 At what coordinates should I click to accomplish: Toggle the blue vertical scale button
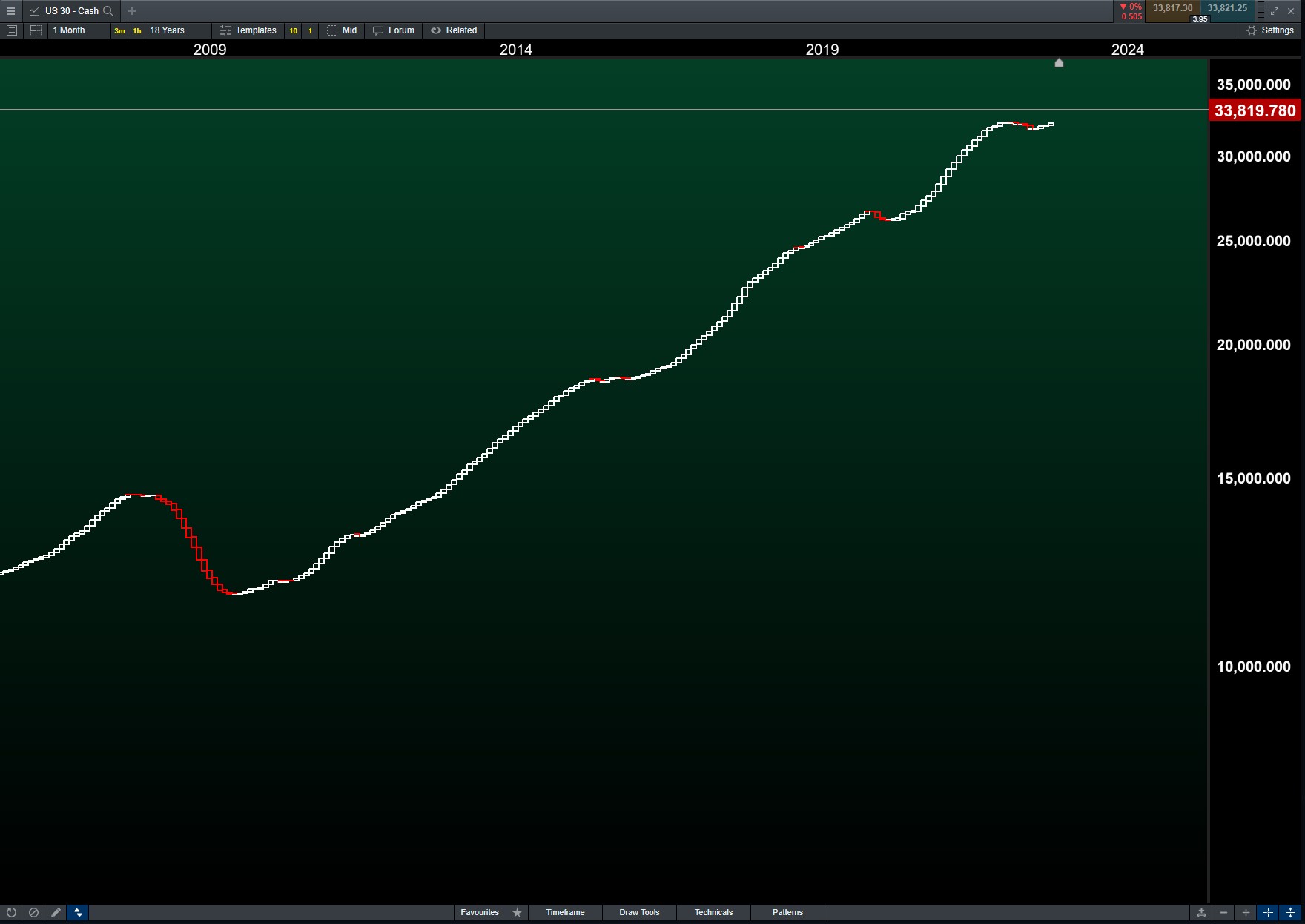(1291, 913)
